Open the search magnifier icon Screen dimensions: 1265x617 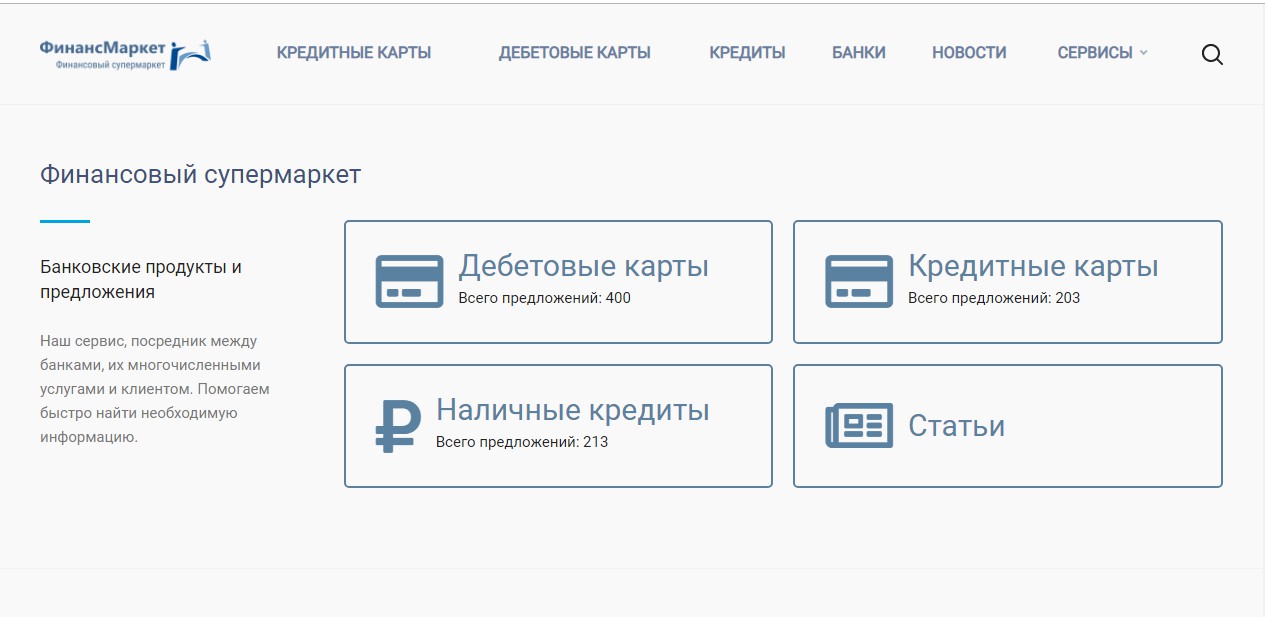(x=1212, y=54)
